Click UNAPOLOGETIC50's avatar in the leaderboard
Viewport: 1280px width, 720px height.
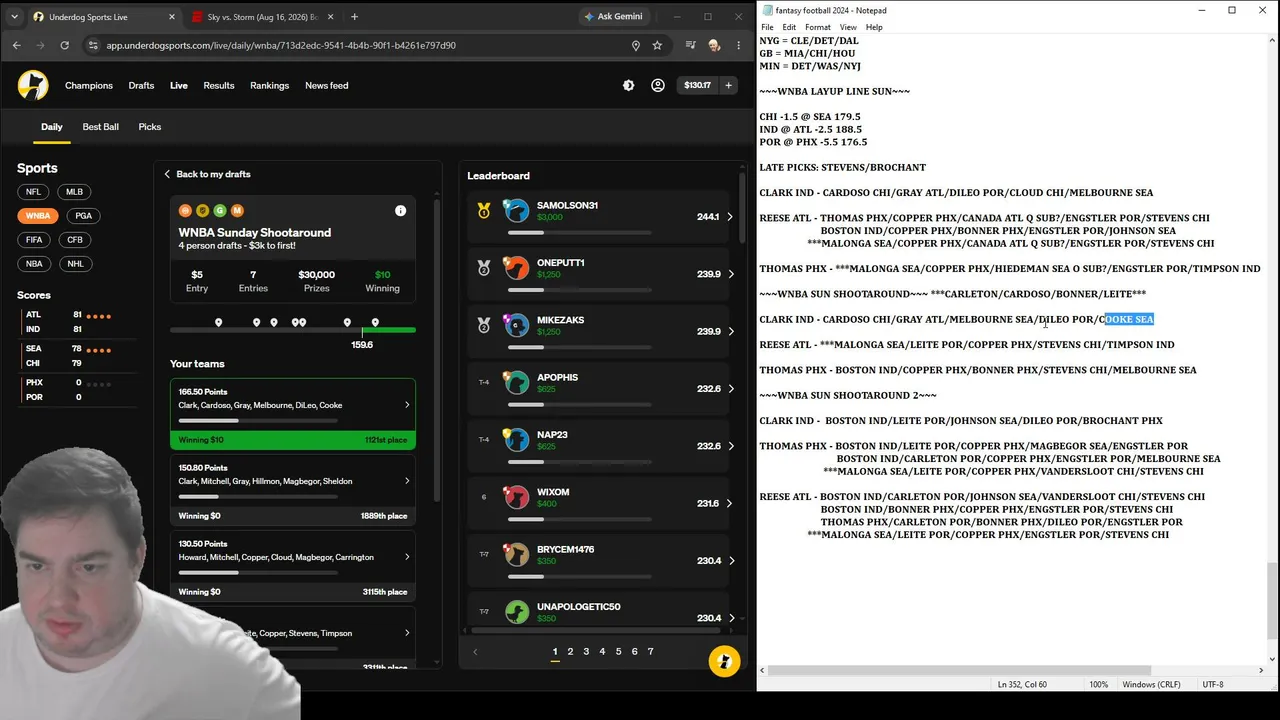[x=516, y=612]
